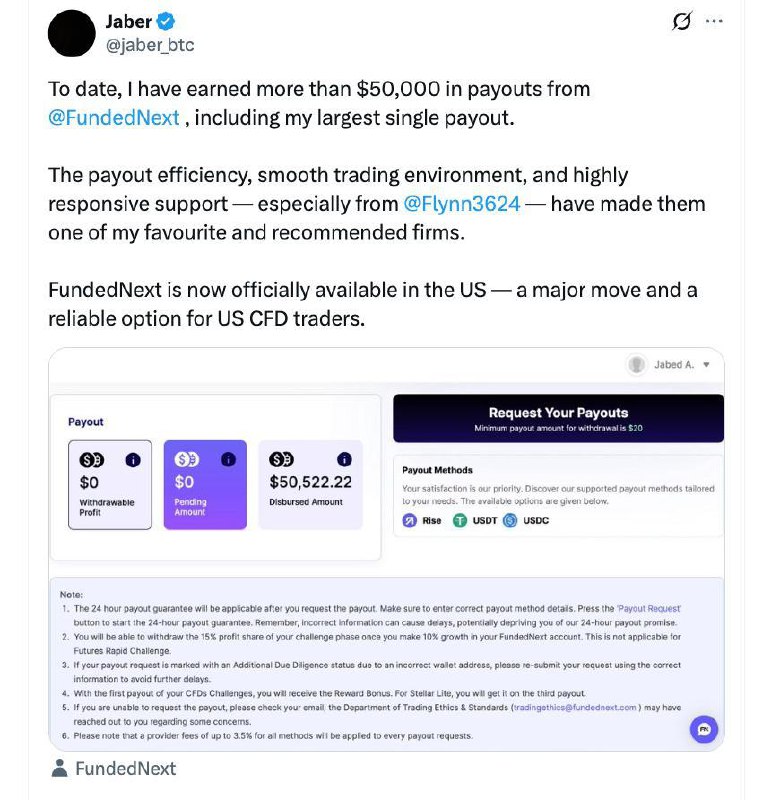Click the tradingethics@fundednext.com email link
780x800 pixels.
pyautogui.click(x=575, y=707)
